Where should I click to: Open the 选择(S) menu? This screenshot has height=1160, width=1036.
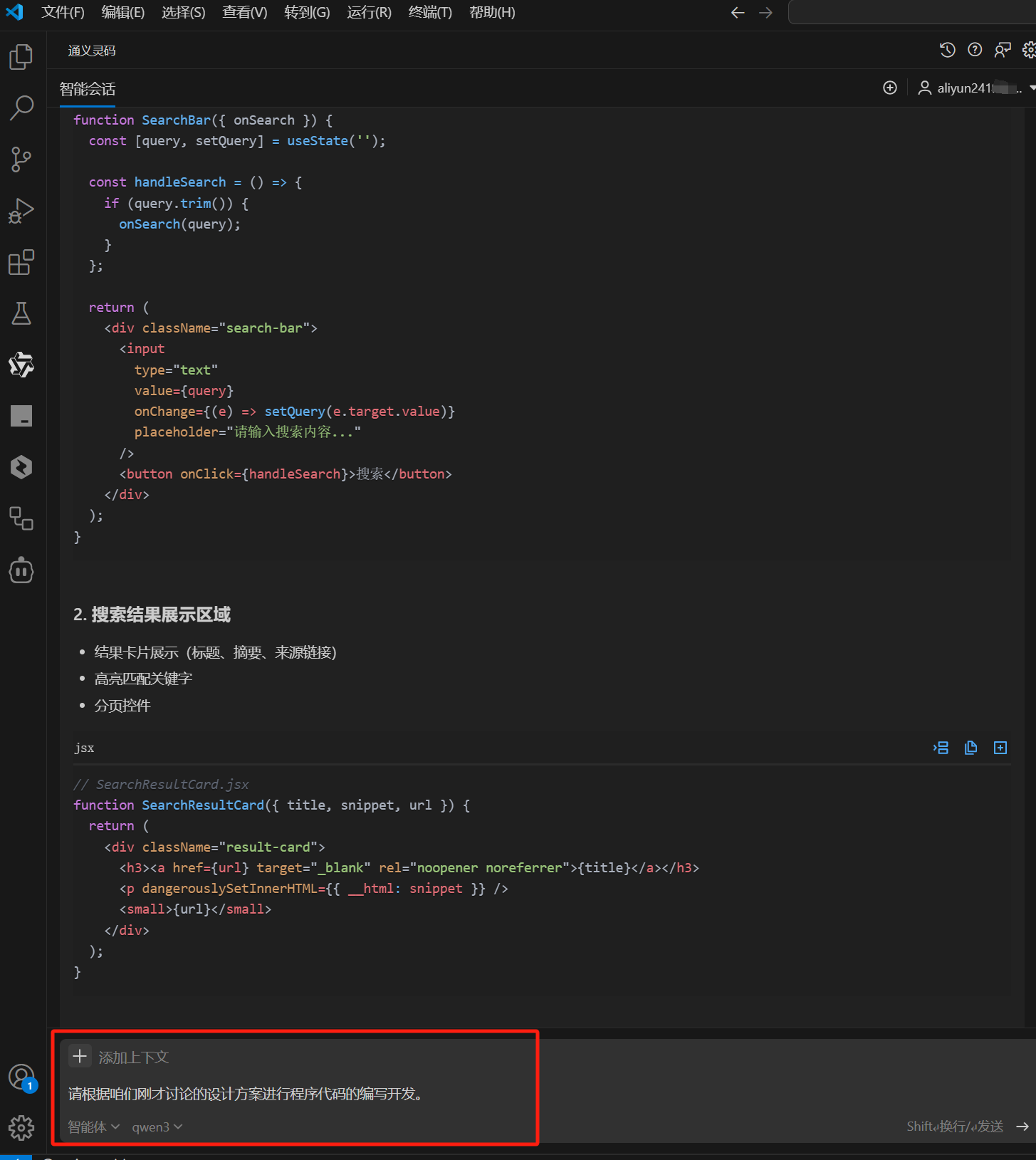coord(183,13)
